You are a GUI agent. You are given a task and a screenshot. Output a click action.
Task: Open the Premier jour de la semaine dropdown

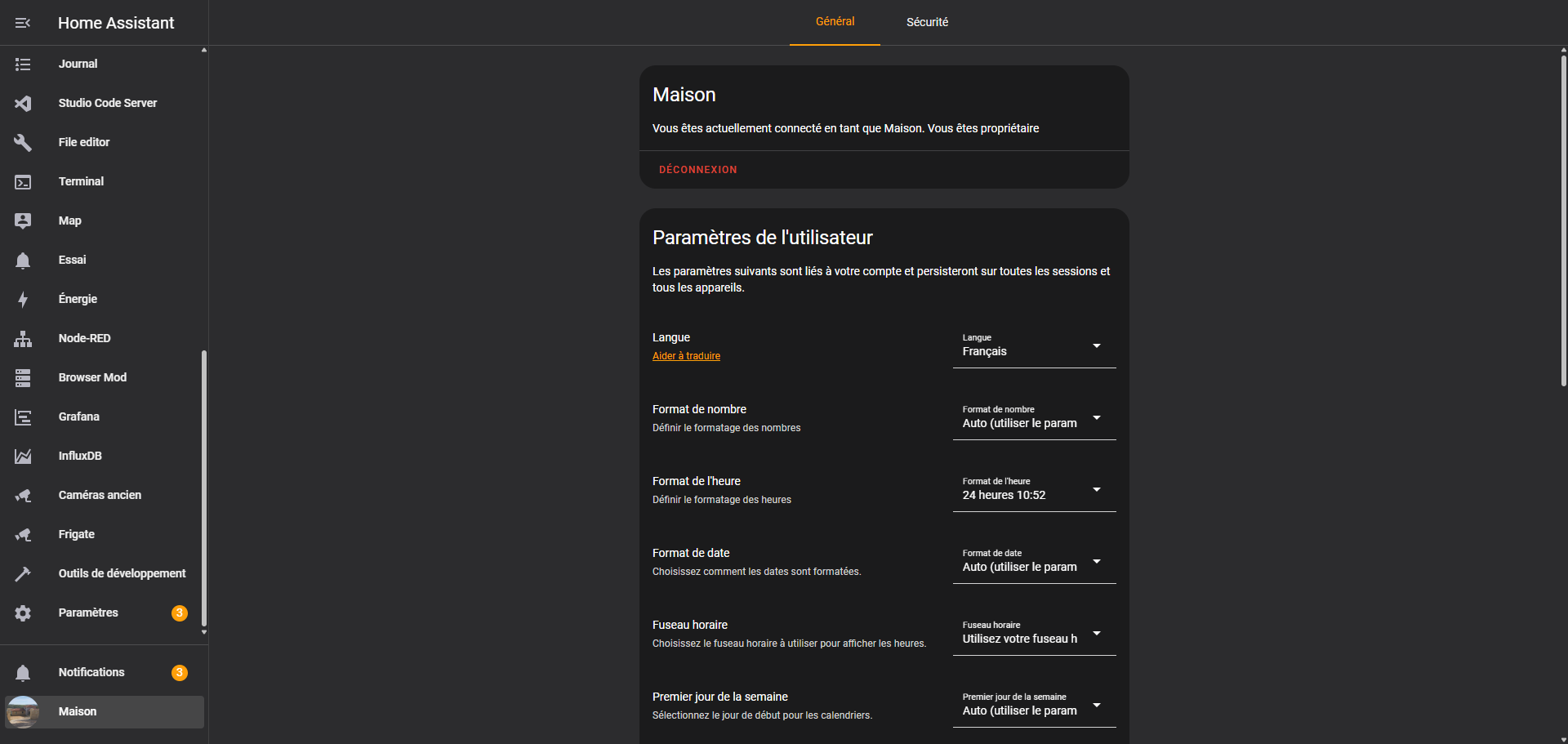[1033, 706]
